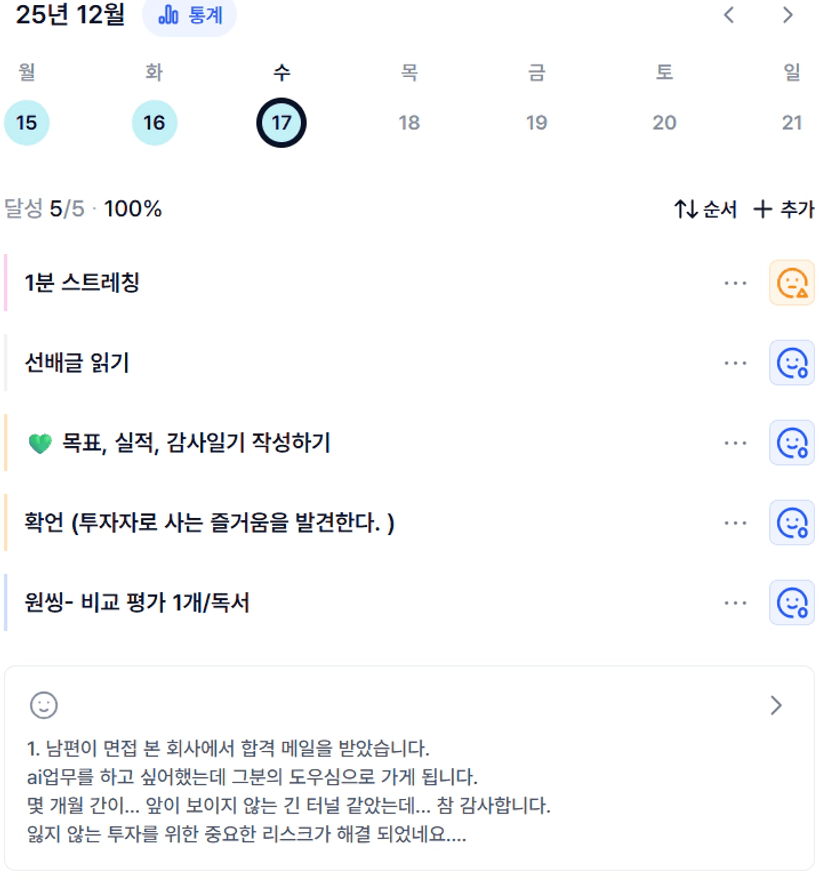Toggle completion face for 확언 habit
827x882 pixels.
click(791, 523)
